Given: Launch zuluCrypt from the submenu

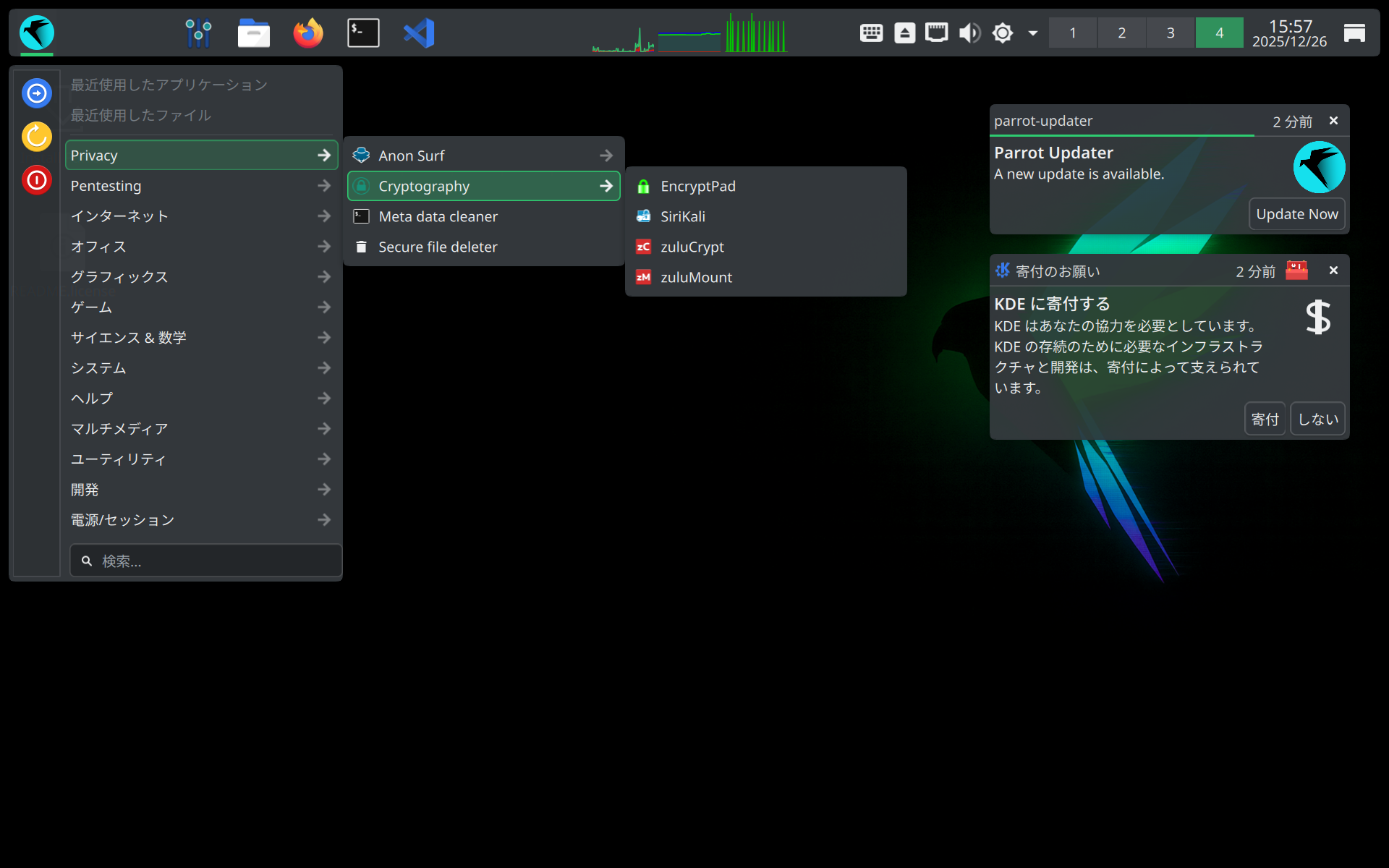Looking at the screenshot, I should point(692,247).
